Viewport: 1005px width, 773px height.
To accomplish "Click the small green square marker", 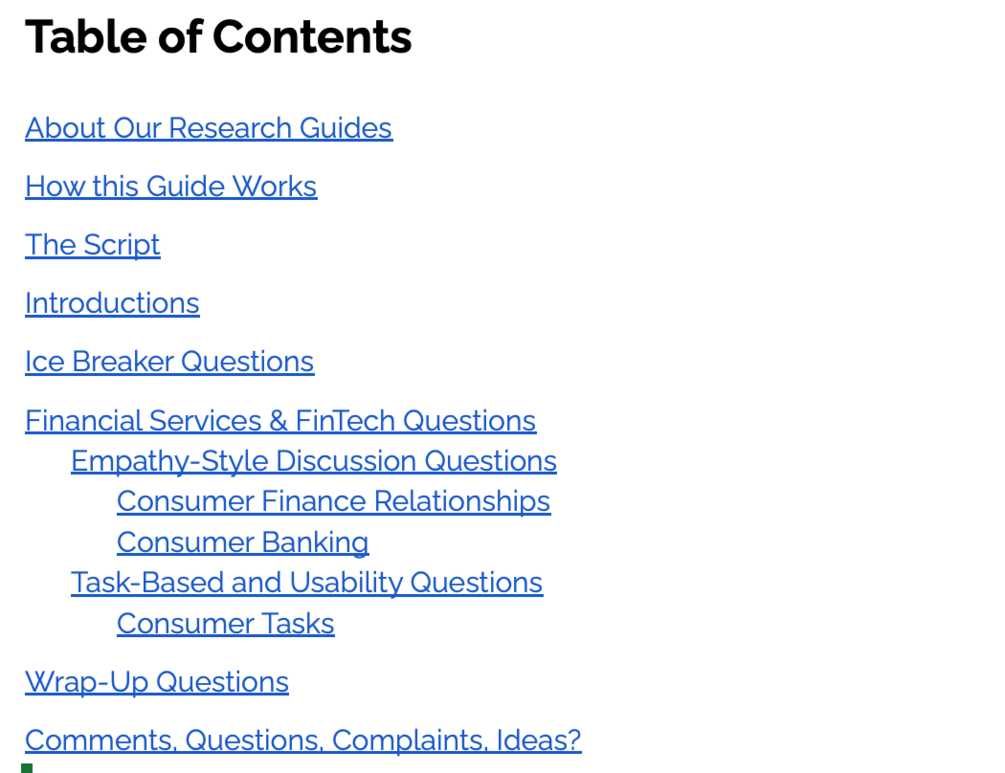I will (x=27, y=768).
